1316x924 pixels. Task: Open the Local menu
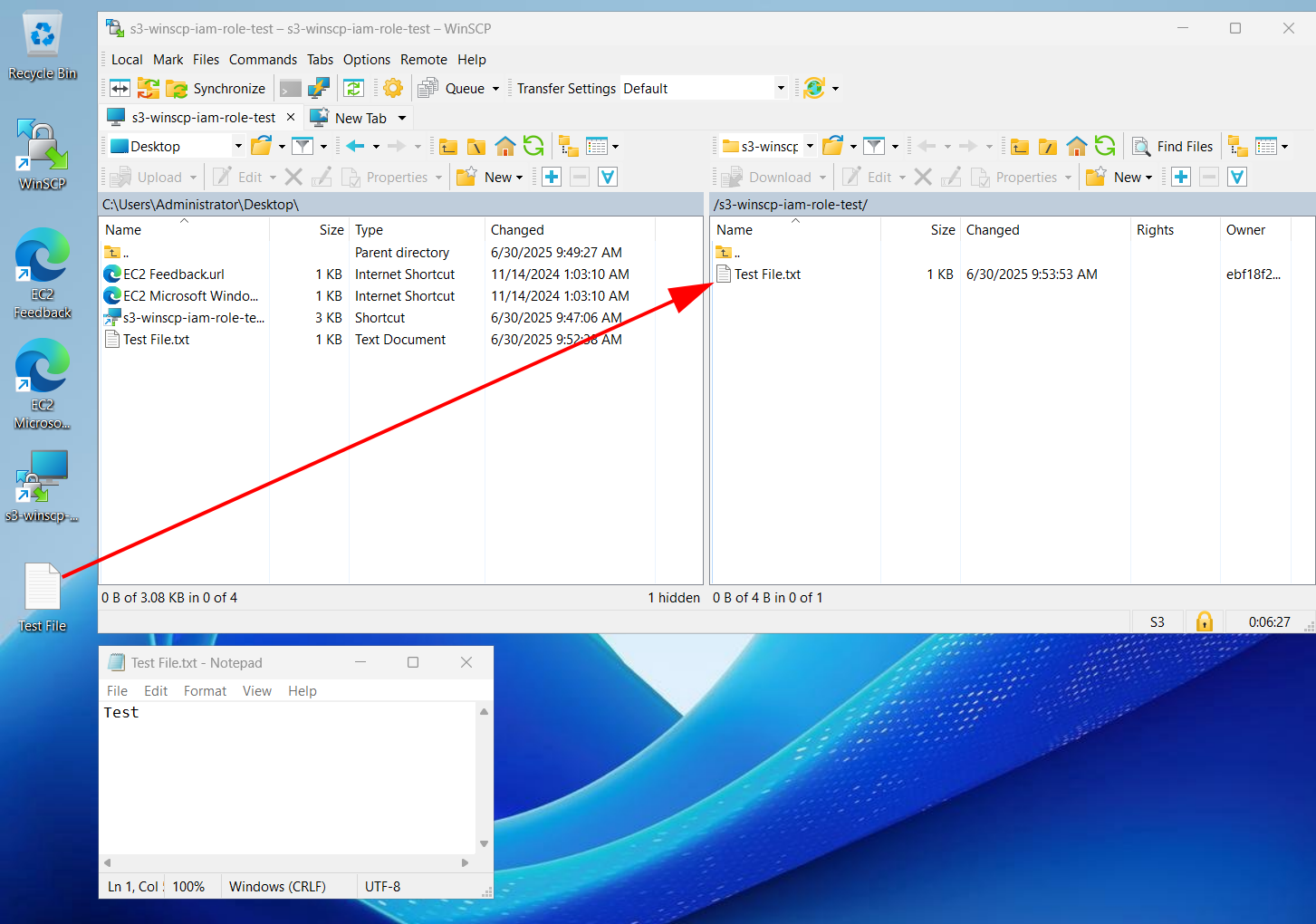[127, 59]
